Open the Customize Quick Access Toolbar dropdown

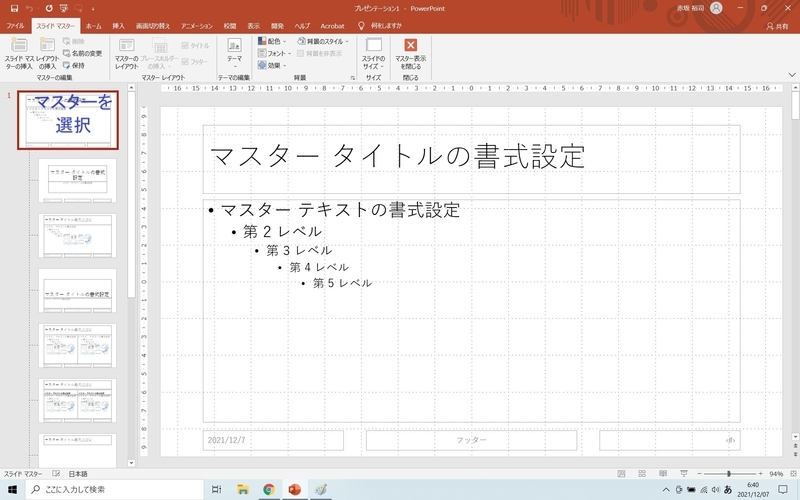pos(93,9)
